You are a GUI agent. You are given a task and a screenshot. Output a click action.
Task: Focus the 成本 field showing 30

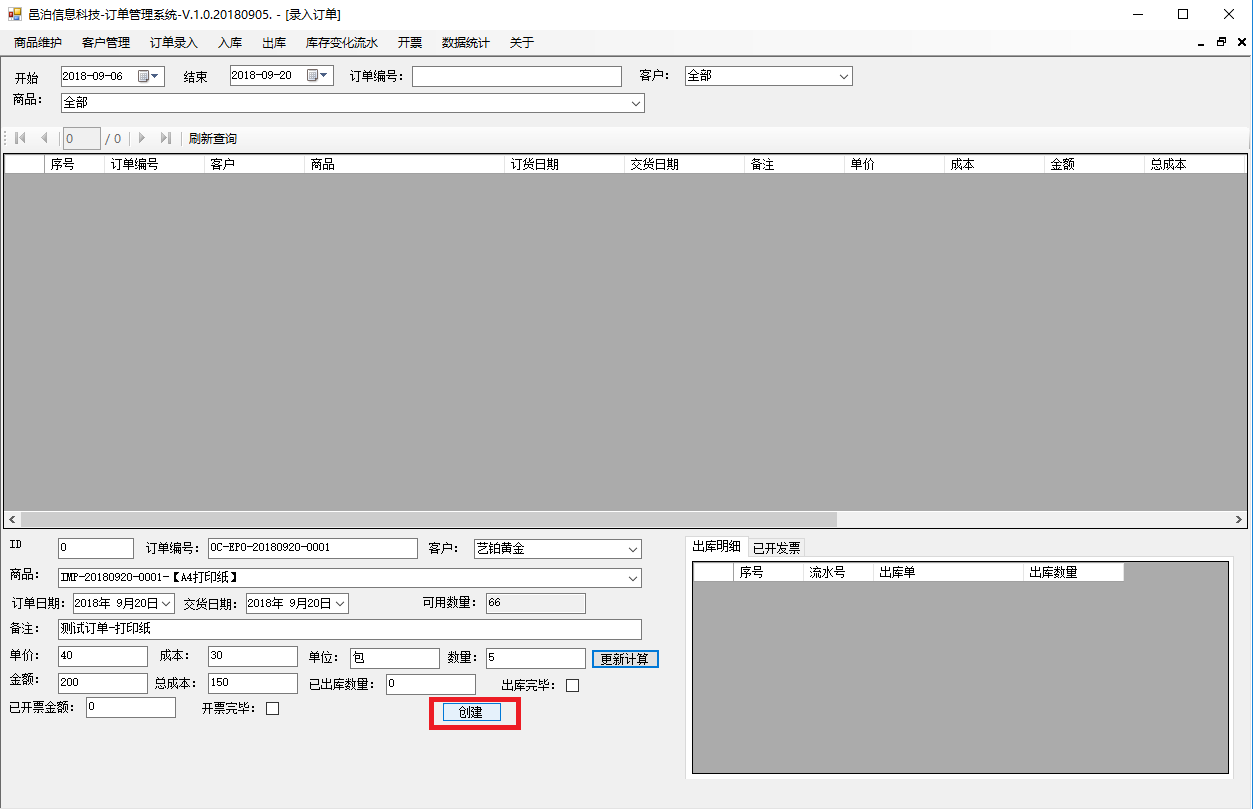tap(253, 656)
